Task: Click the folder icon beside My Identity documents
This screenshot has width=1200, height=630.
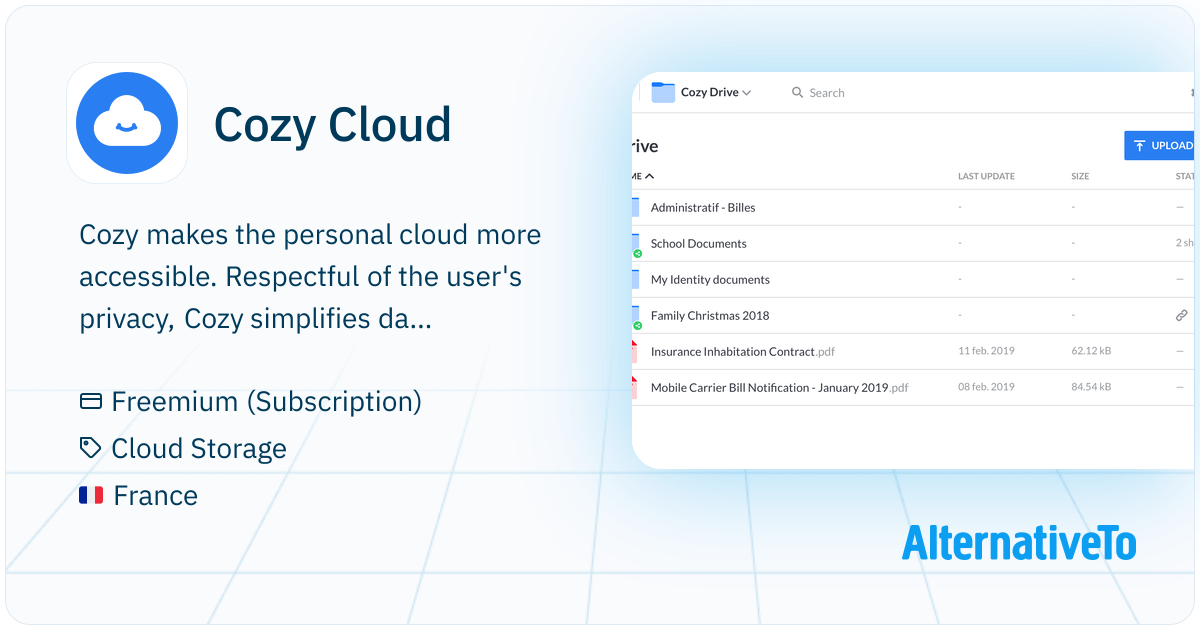Action: tap(636, 279)
